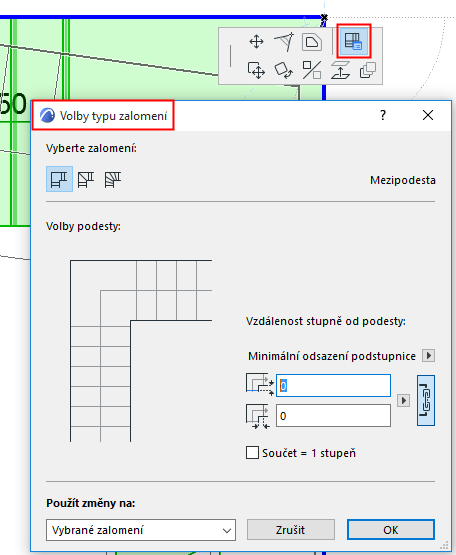
Task: Click the landing preview diagram
Action: tap(141, 351)
